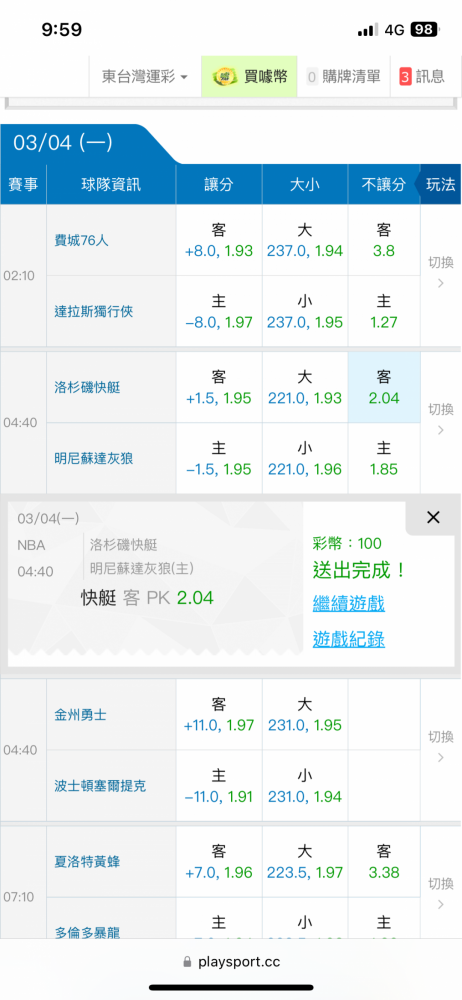Click 送出完成！ status text
The image size is (462, 1000).
pos(359,570)
